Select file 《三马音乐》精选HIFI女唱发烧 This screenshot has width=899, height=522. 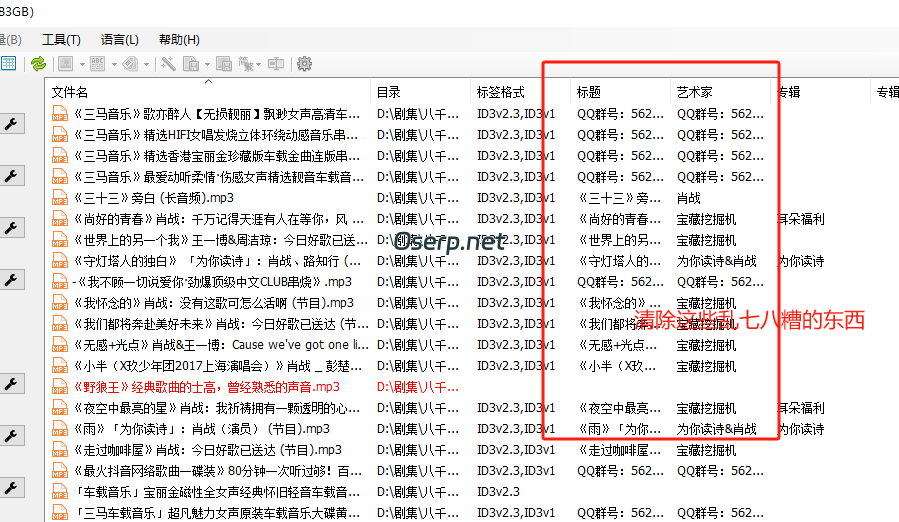pos(216,135)
